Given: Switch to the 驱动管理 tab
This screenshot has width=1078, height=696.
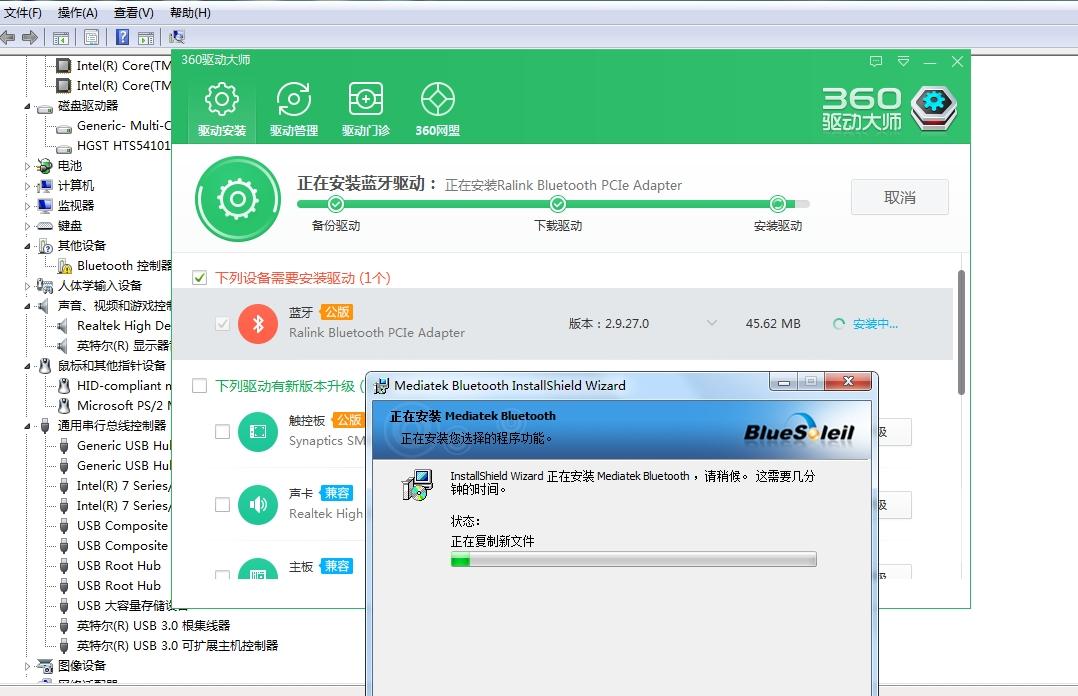Looking at the screenshot, I should (294, 109).
